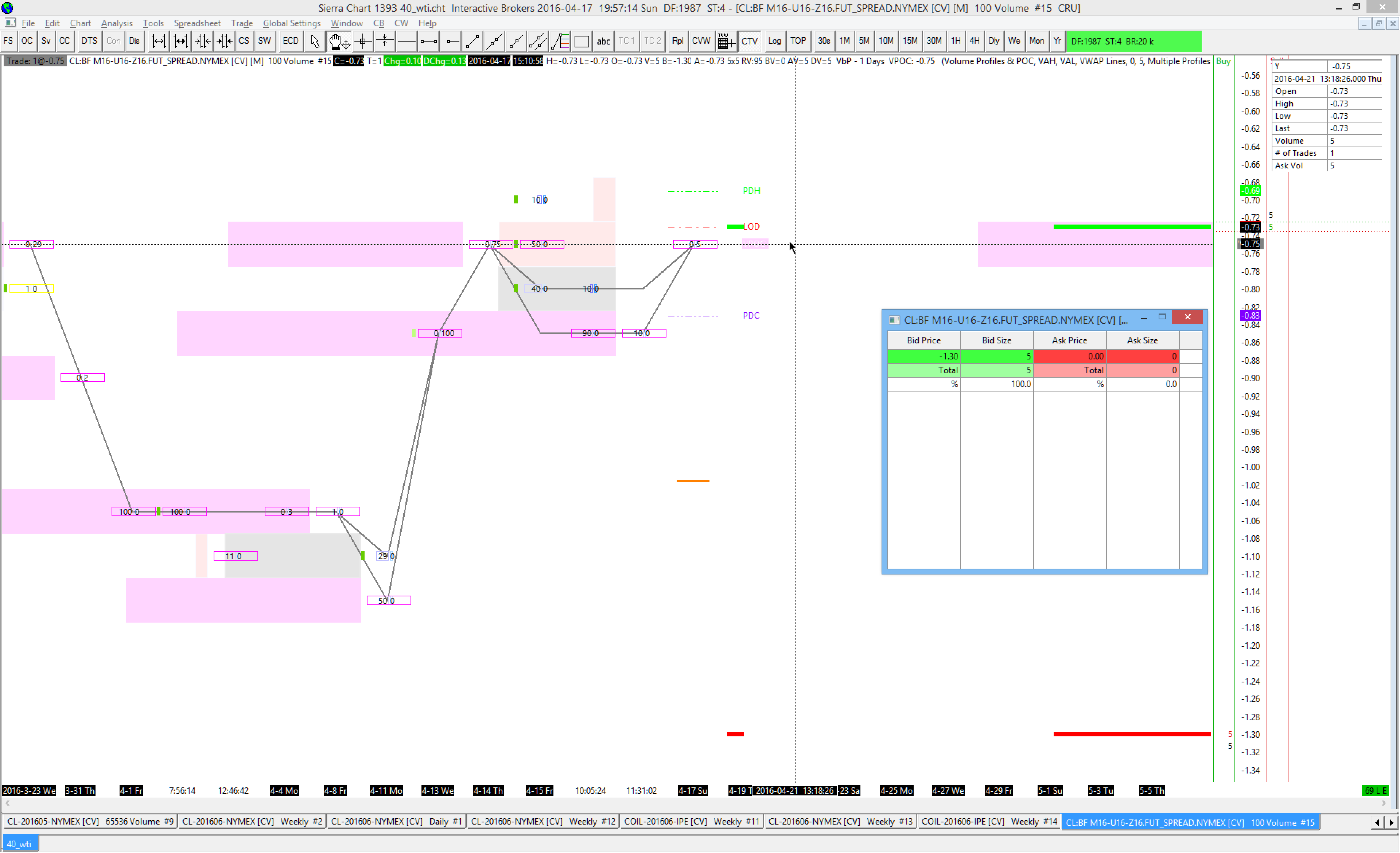Choose the horizontal line drawing tool
This screenshot has width=1400, height=853.
[x=407, y=42]
